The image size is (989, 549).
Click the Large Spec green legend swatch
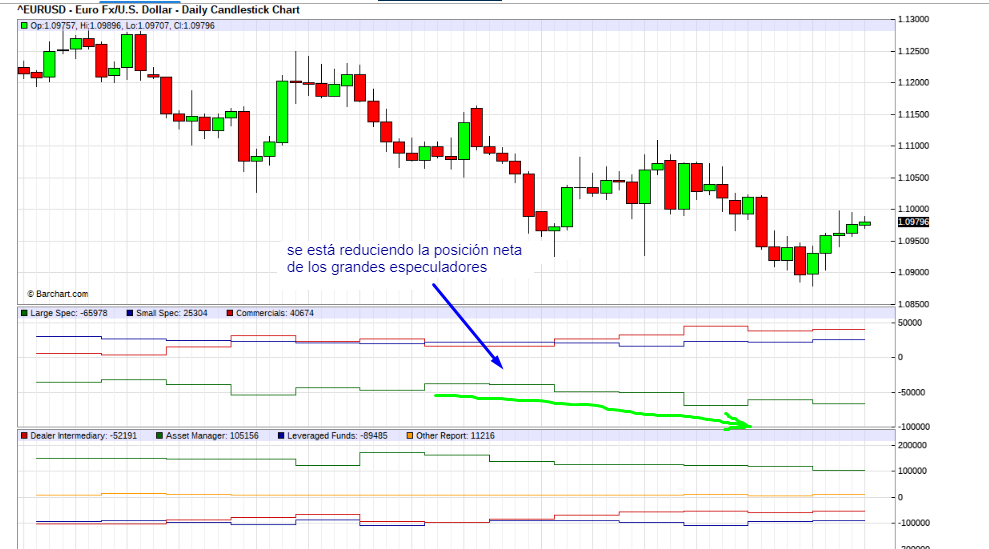pos(24,313)
